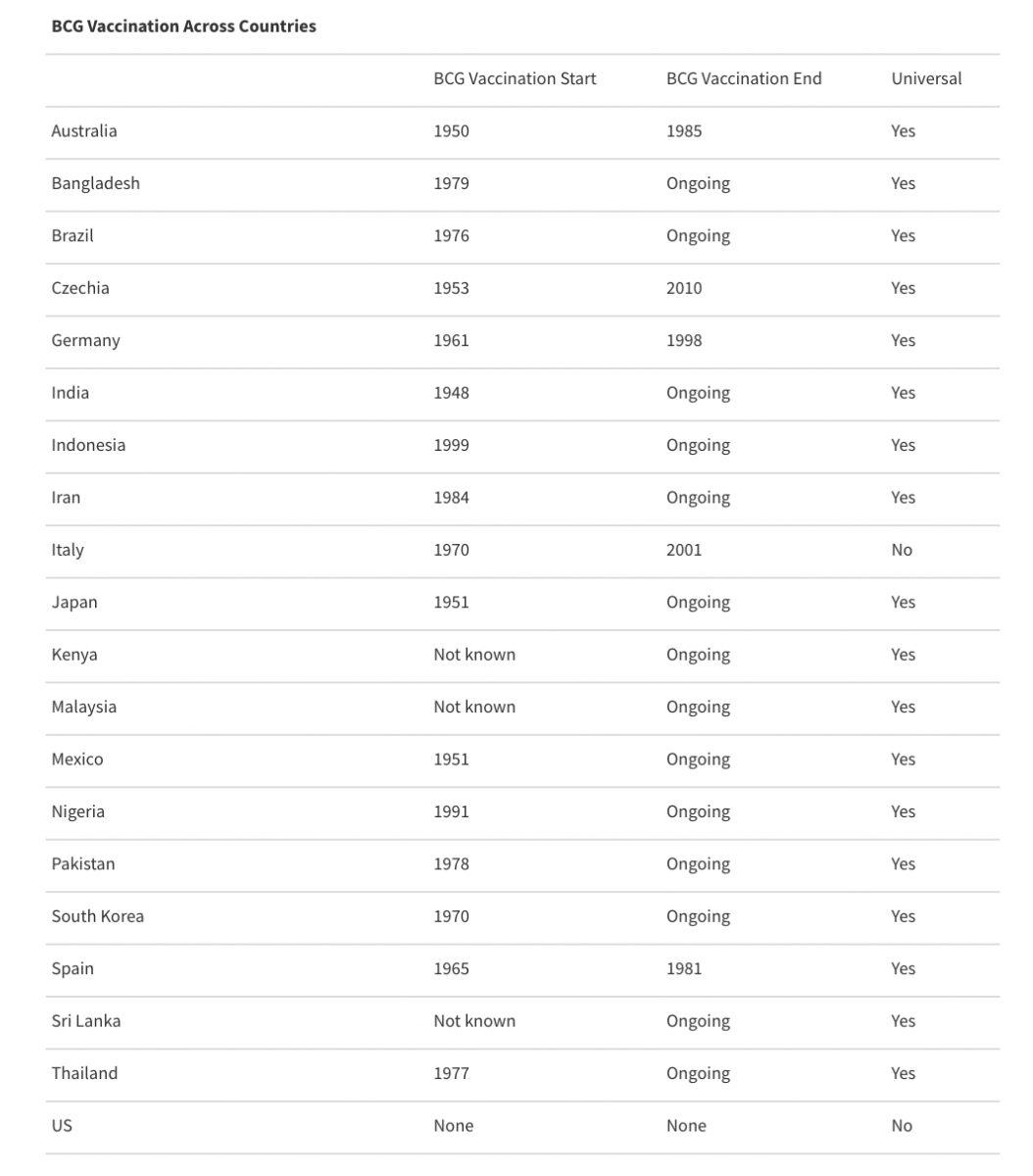The height and width of the screenshot is (1176, 1033).
Task: Click Kenya's Not known start cell
Action: point(474,655)
